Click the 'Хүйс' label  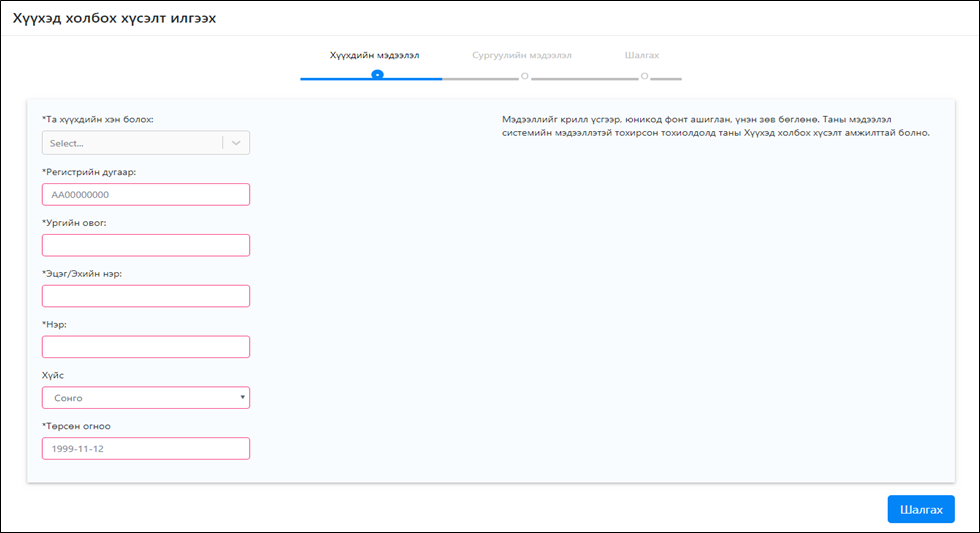[x=52, y=375]
